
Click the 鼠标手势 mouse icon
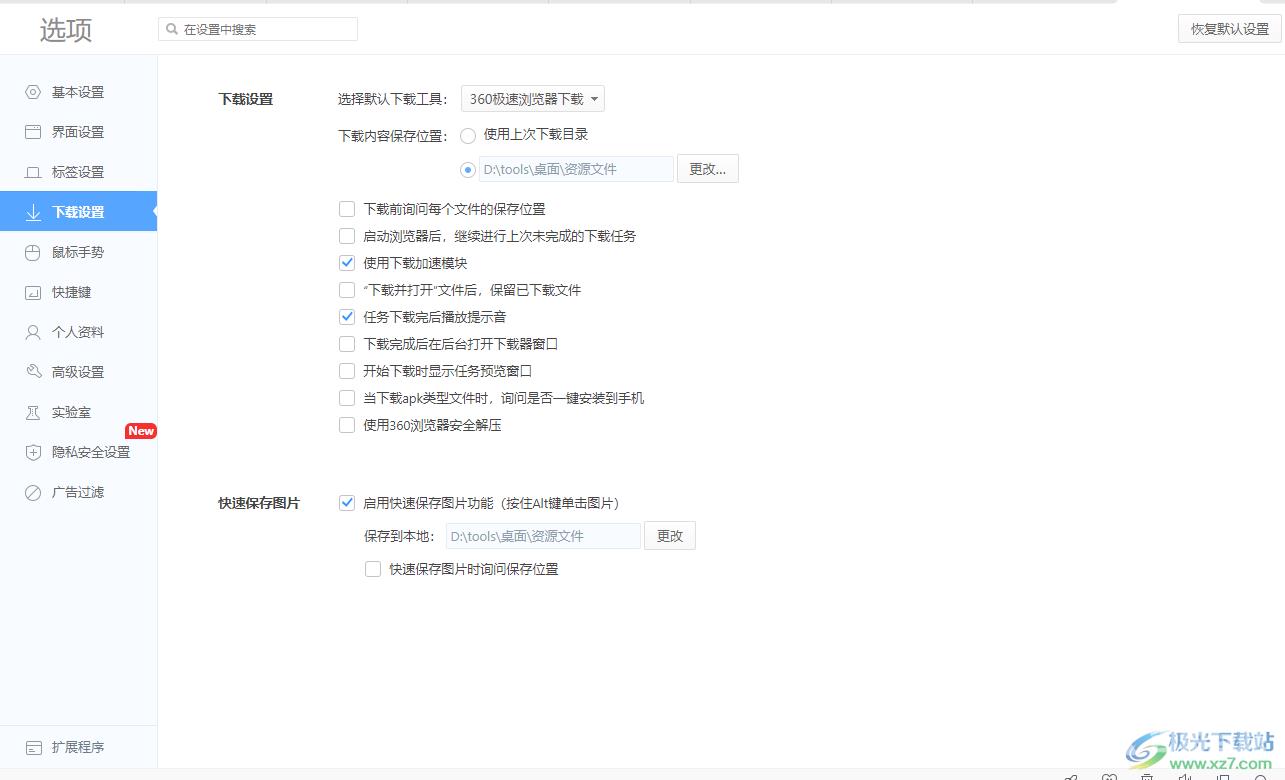33,252
